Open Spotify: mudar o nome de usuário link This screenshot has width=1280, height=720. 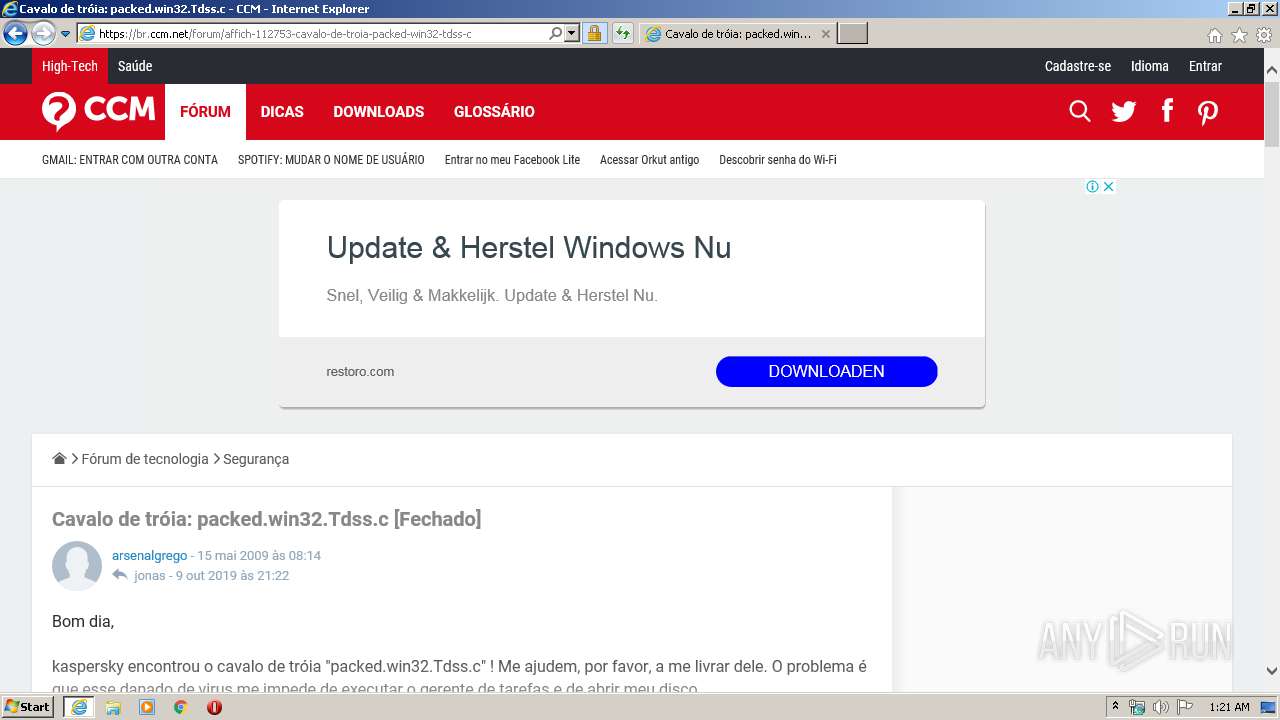point(331,160)
